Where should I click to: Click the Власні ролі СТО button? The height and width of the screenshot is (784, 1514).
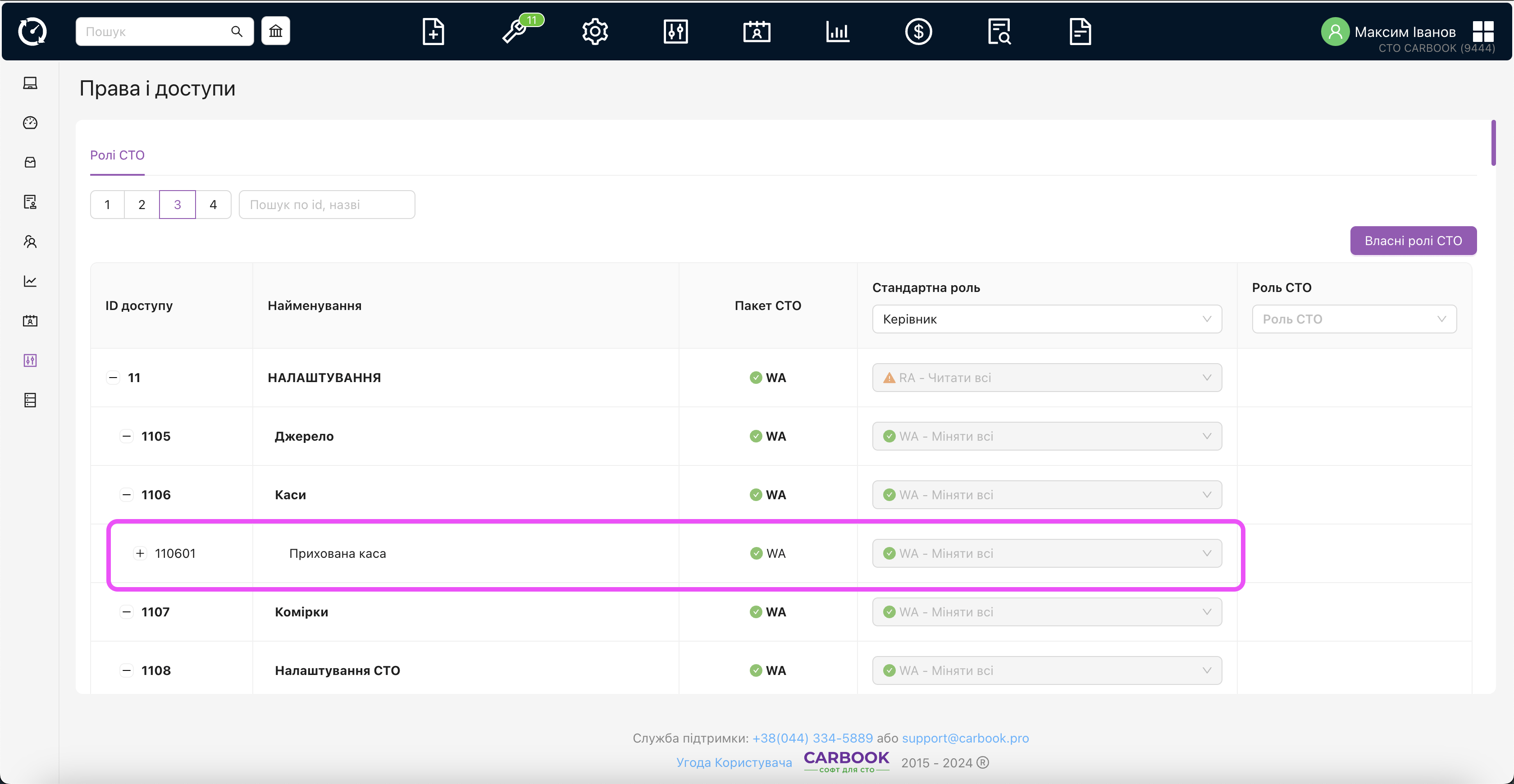tap(1412, 241)
